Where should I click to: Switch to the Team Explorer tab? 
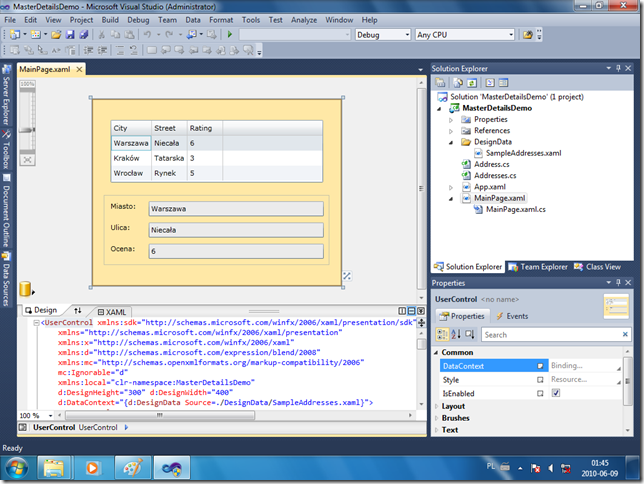coord(538,267)
